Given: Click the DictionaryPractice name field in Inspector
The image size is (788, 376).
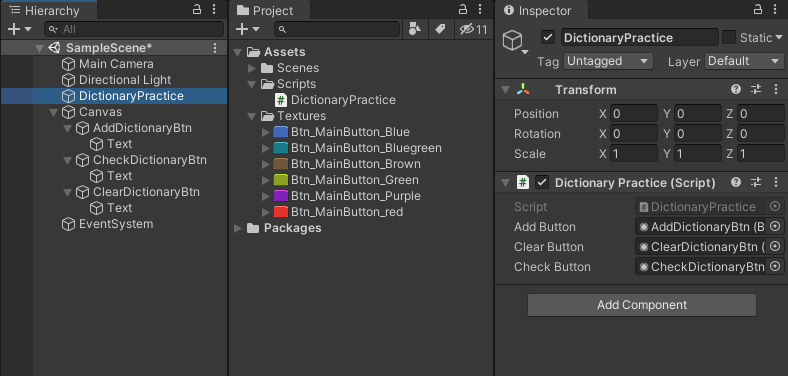Looking at the screenshot, I should point(640,38).
